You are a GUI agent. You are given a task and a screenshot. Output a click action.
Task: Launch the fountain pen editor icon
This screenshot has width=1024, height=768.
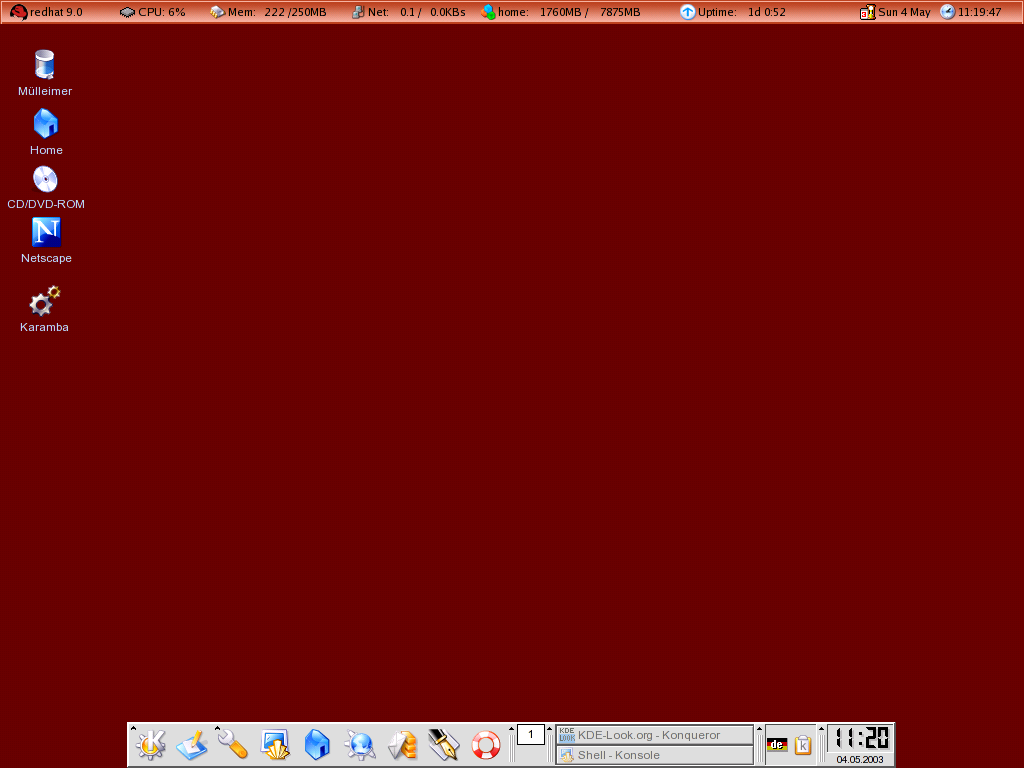coord(443,744)
